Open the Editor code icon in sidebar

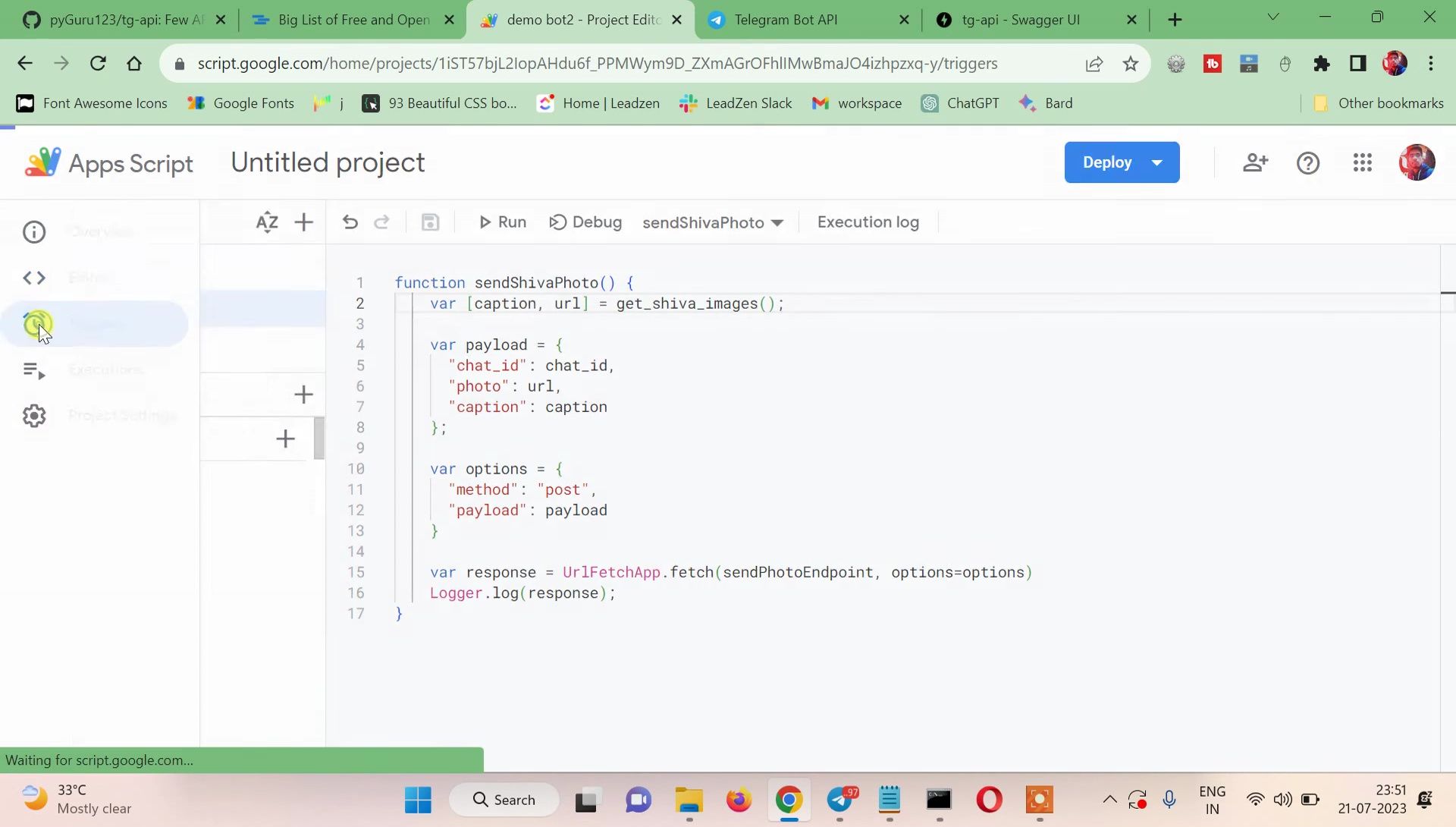click(x=34, y=278)
